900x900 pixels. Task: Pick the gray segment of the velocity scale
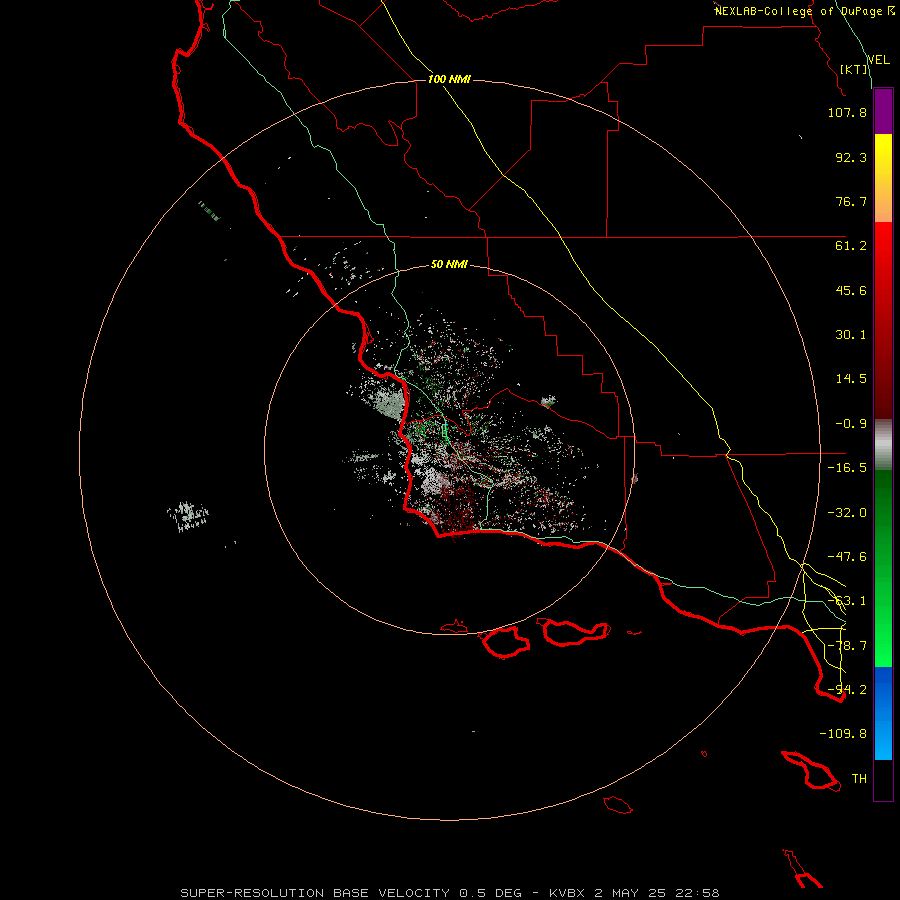click(x=883, y=444)
